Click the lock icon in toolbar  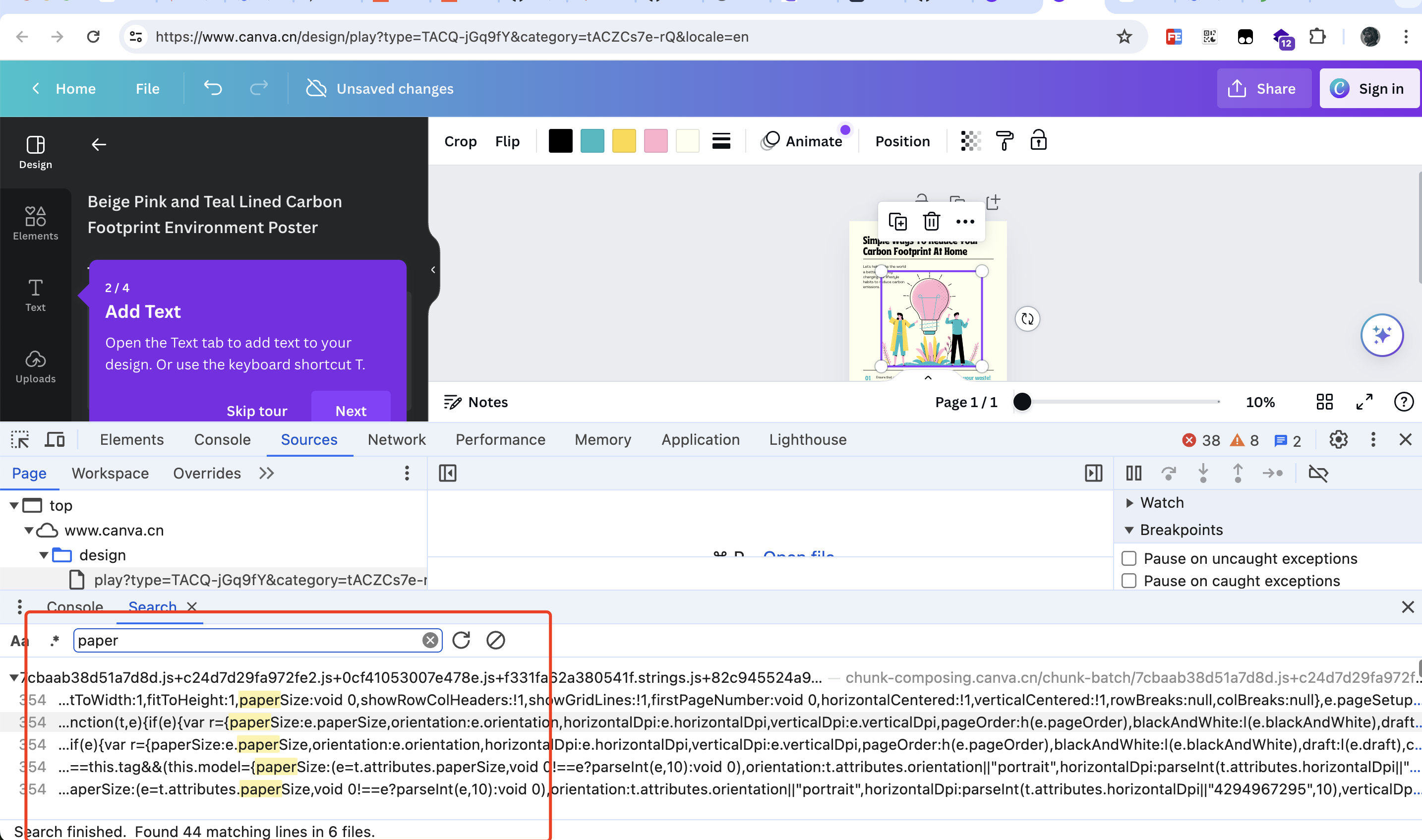[x=1039, y=141]
